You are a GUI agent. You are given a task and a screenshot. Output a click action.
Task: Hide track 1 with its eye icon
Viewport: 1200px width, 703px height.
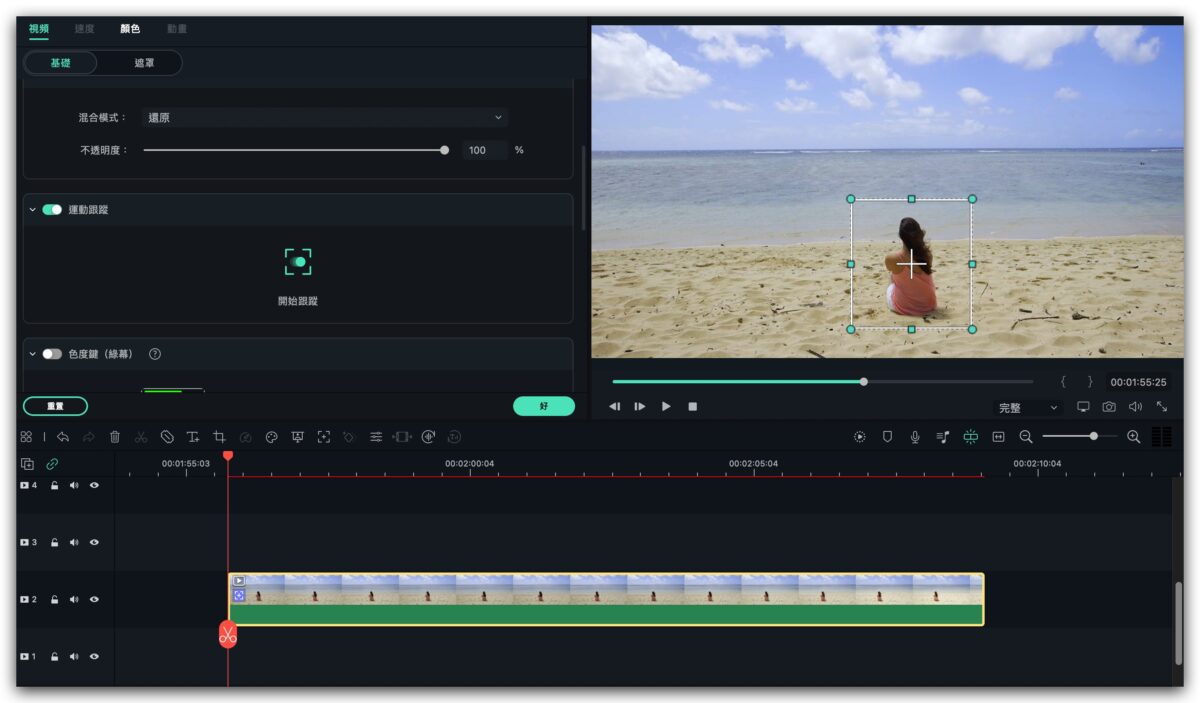(95, 656)
